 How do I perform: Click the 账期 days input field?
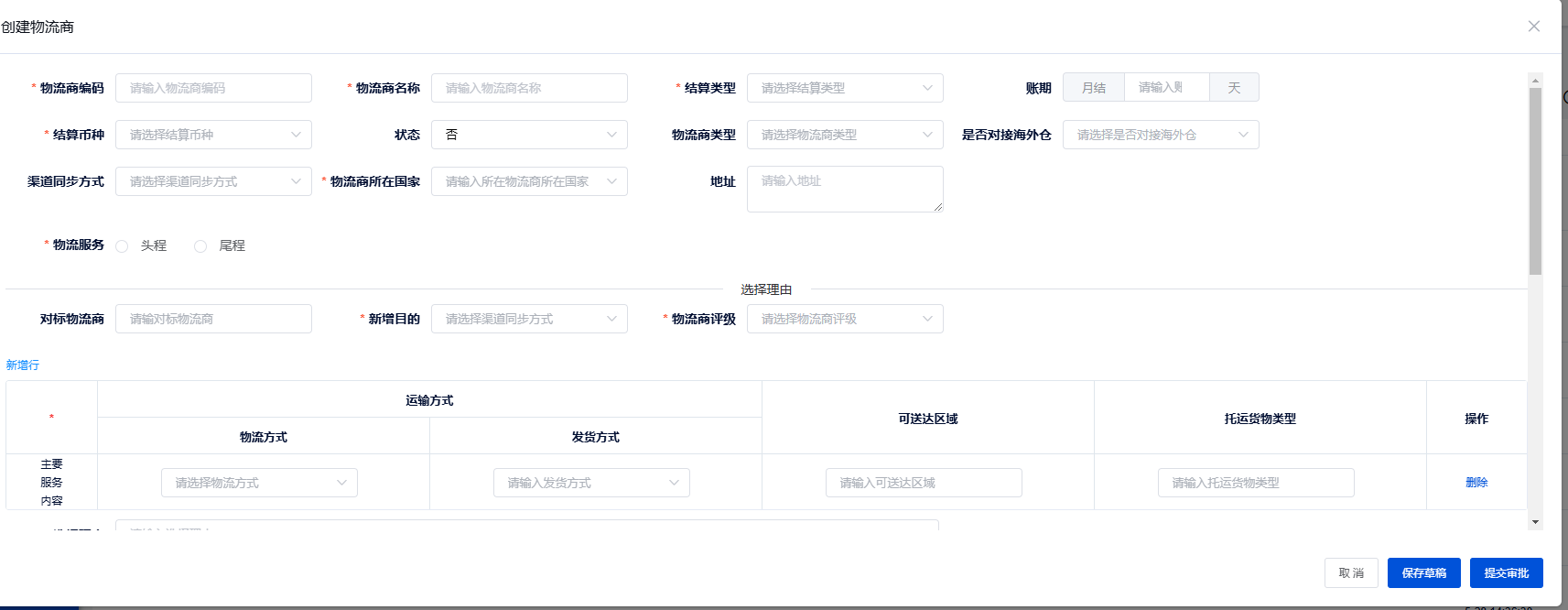tap(1167, 87)
